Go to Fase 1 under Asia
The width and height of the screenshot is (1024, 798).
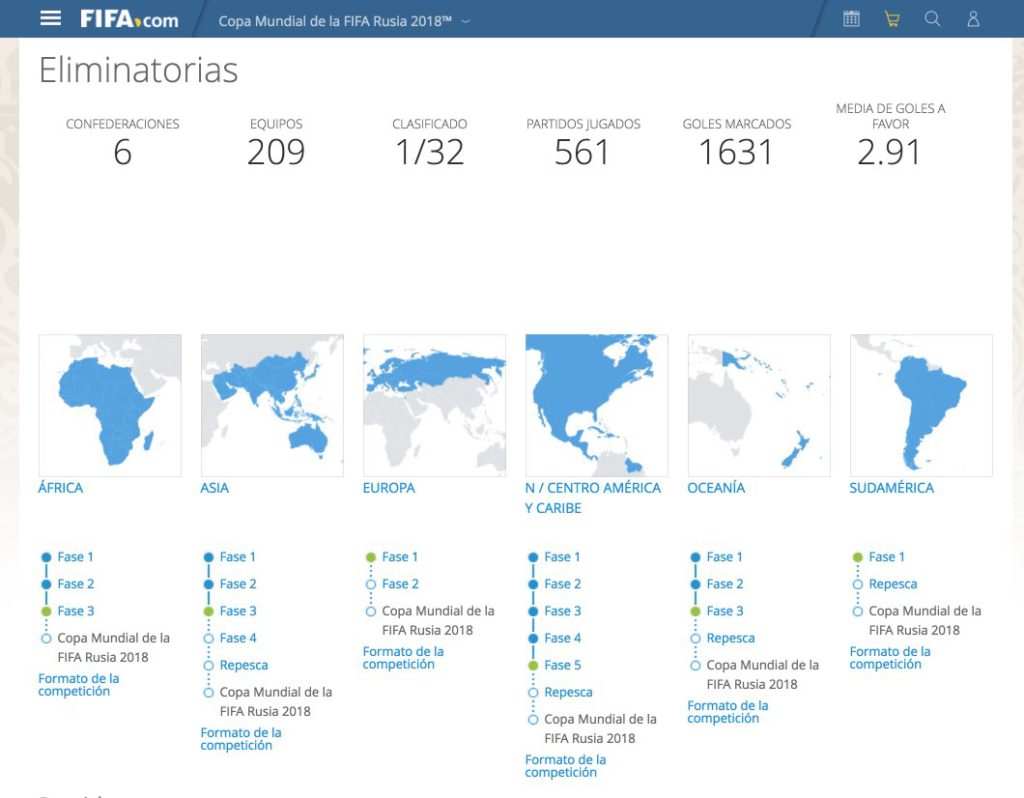pyautogui.click(x=238, y=557)
